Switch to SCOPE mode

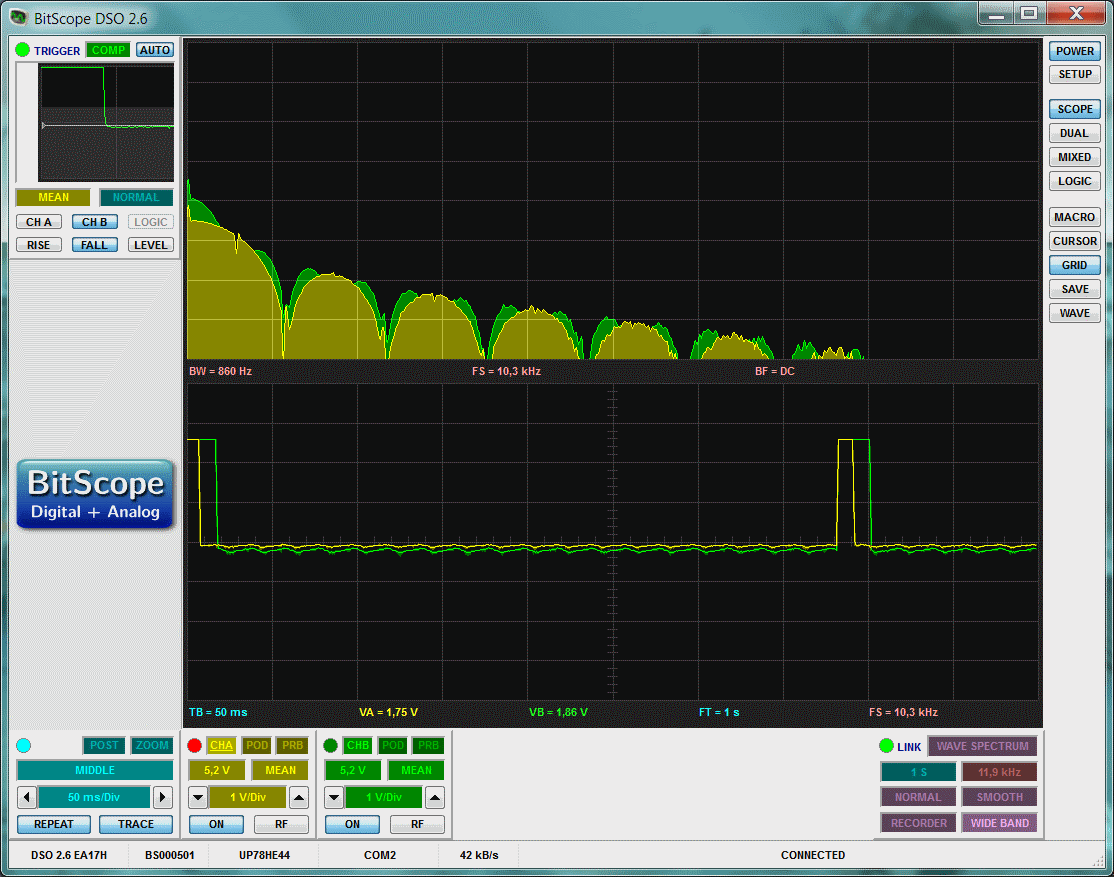pos(1074,109)
